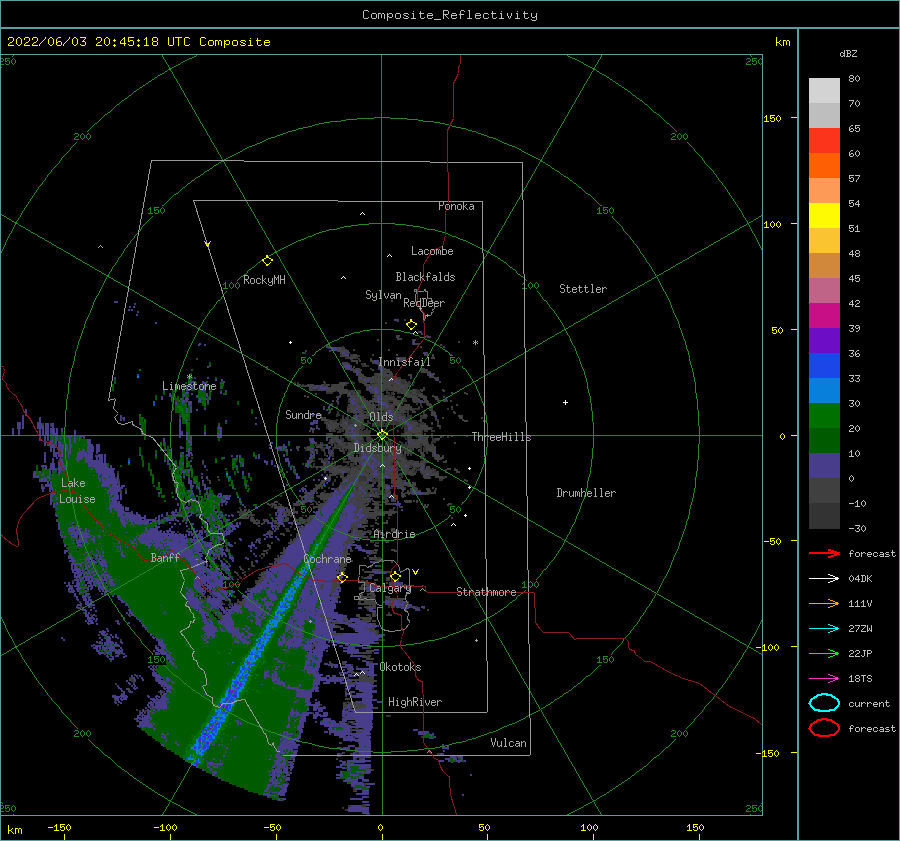Click the ThreeHills label
900x841 pixels.
[x=502, y=437]
